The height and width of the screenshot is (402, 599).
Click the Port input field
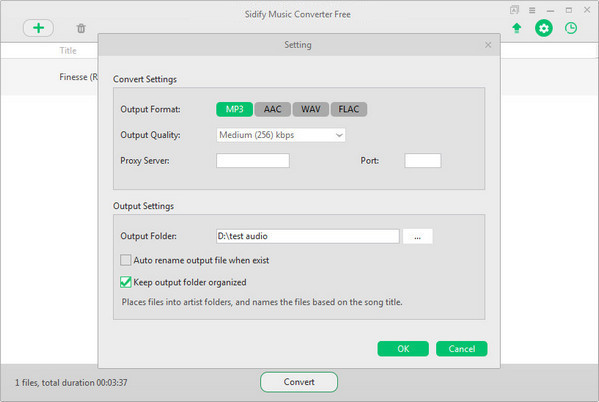pyautogui.click(x=423, y=160)
